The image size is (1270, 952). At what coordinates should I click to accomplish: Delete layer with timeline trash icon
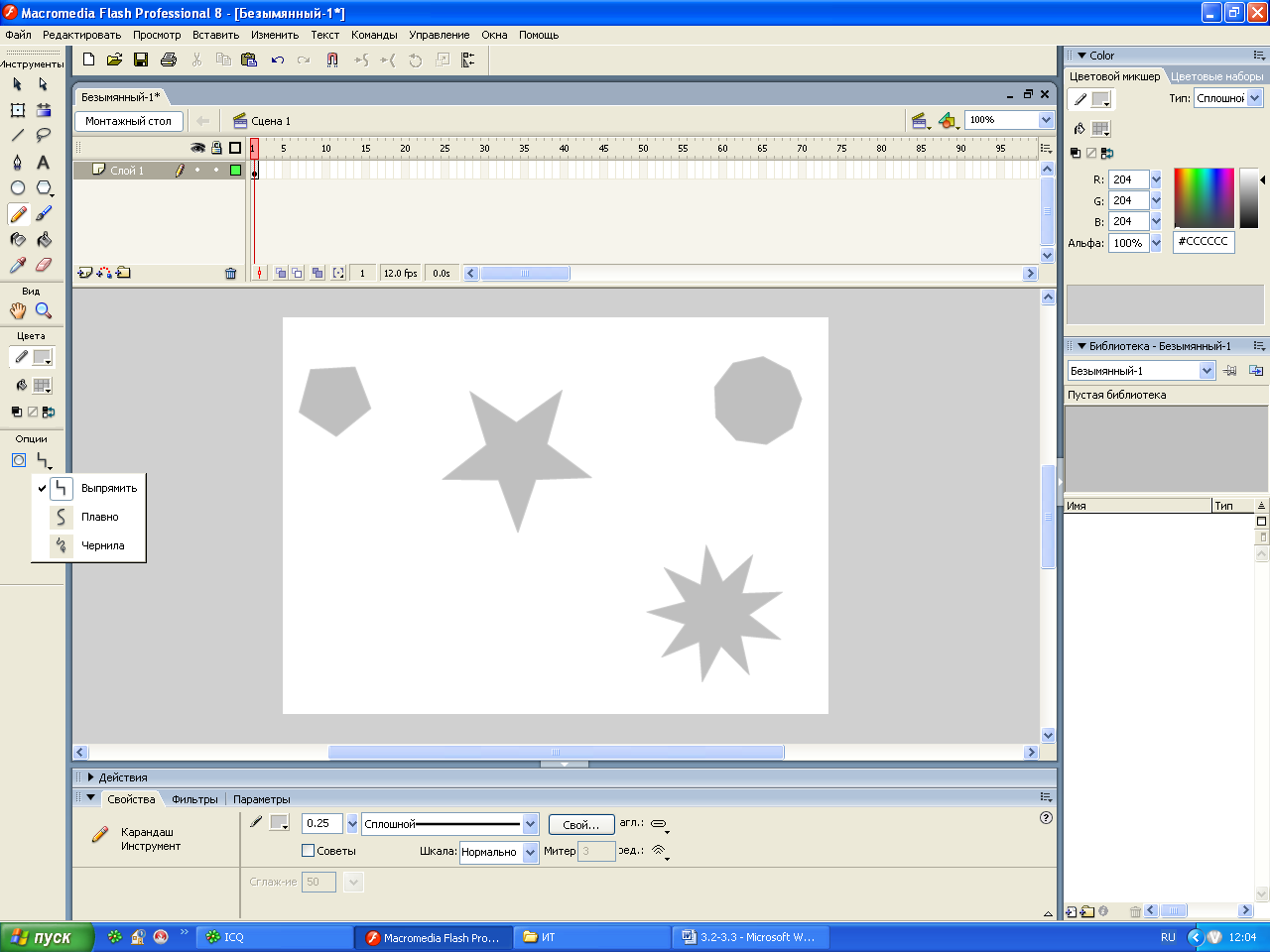point(231,273)
